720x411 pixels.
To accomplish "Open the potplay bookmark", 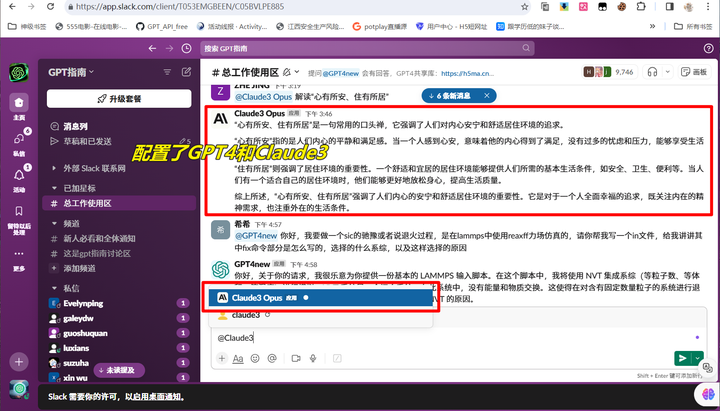I will 379,27.
